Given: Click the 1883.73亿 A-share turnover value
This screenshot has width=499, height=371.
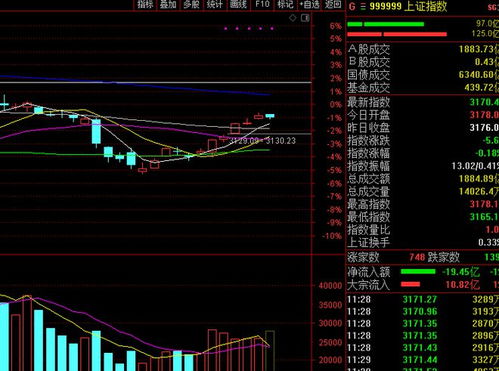Looking at the screenshot, I should pyautogui.click(x=479, y=49).
